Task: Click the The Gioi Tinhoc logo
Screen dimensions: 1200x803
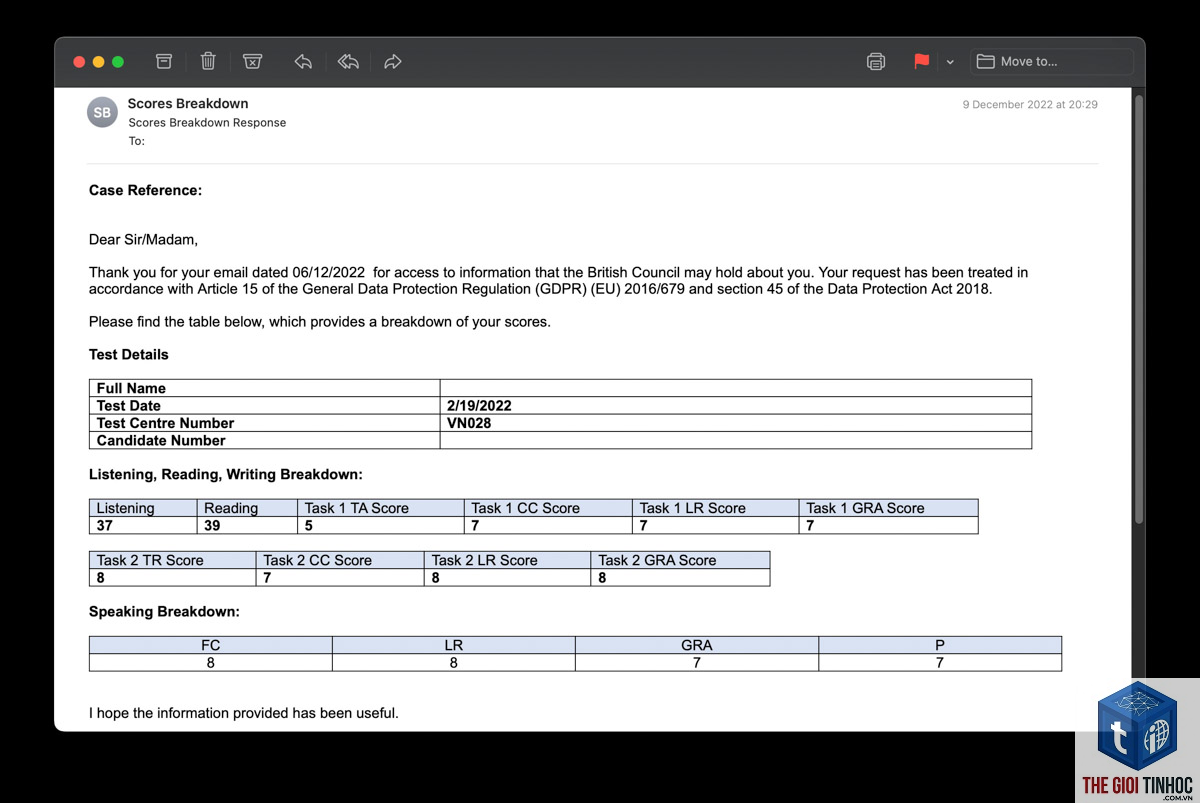Action: [x=1138, y=740]
